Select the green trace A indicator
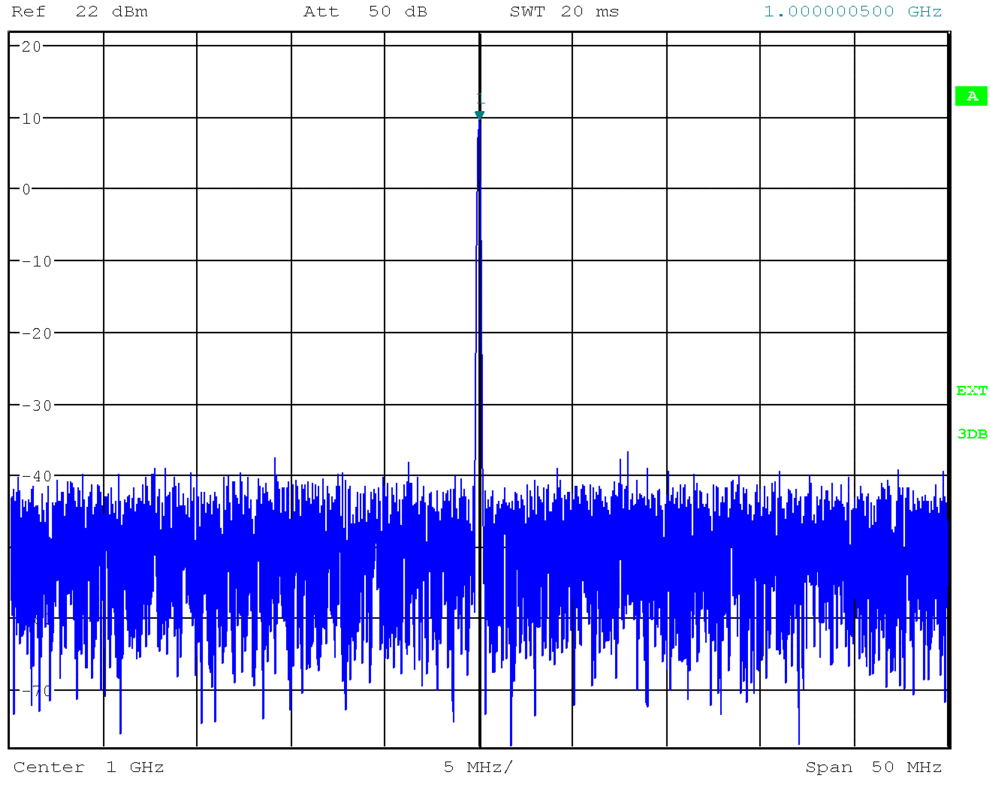Image resolution: width=990 pixels, height=810 pixels. [971, 96]
